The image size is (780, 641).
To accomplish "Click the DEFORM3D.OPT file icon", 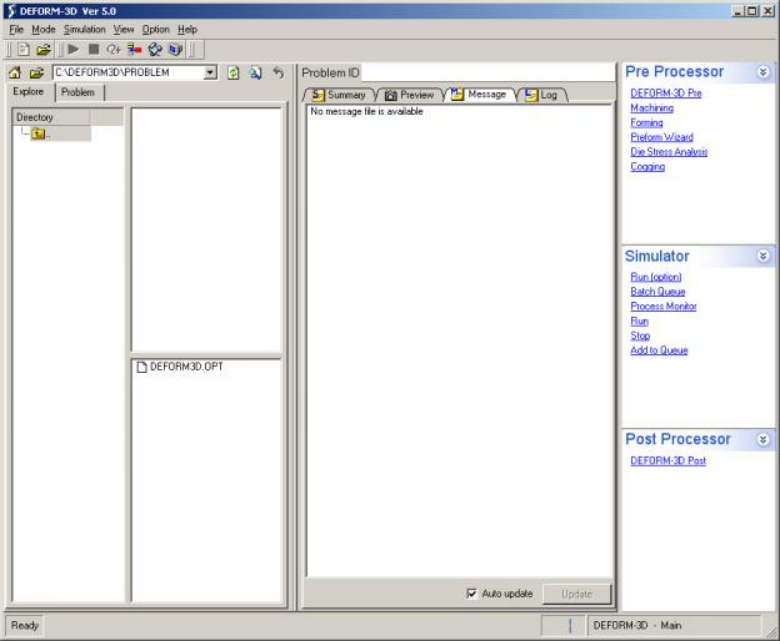I will pyautogui.click(x=142, y=367).
